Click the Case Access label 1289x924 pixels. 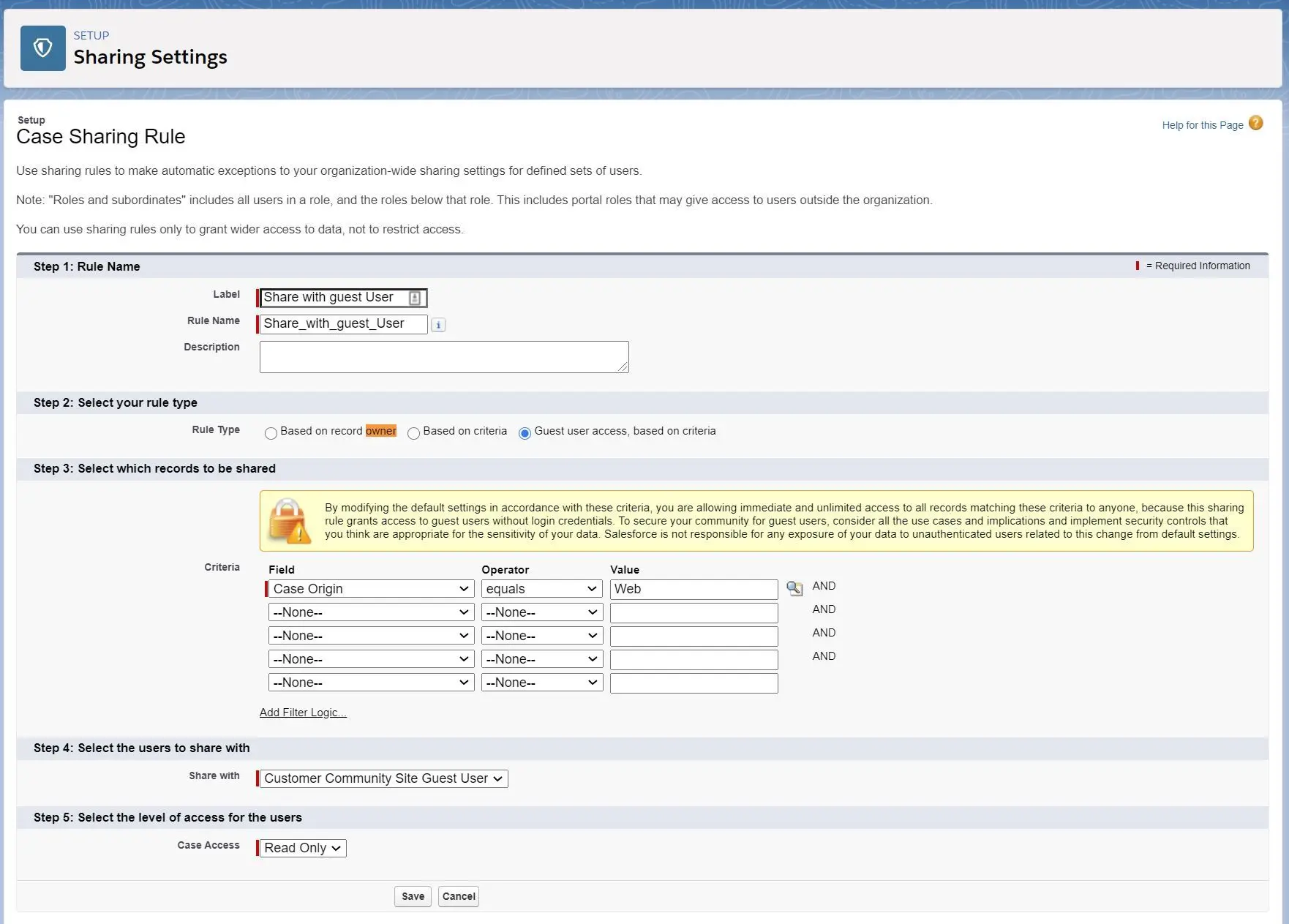pyautogui.click(x=208, y=845)
